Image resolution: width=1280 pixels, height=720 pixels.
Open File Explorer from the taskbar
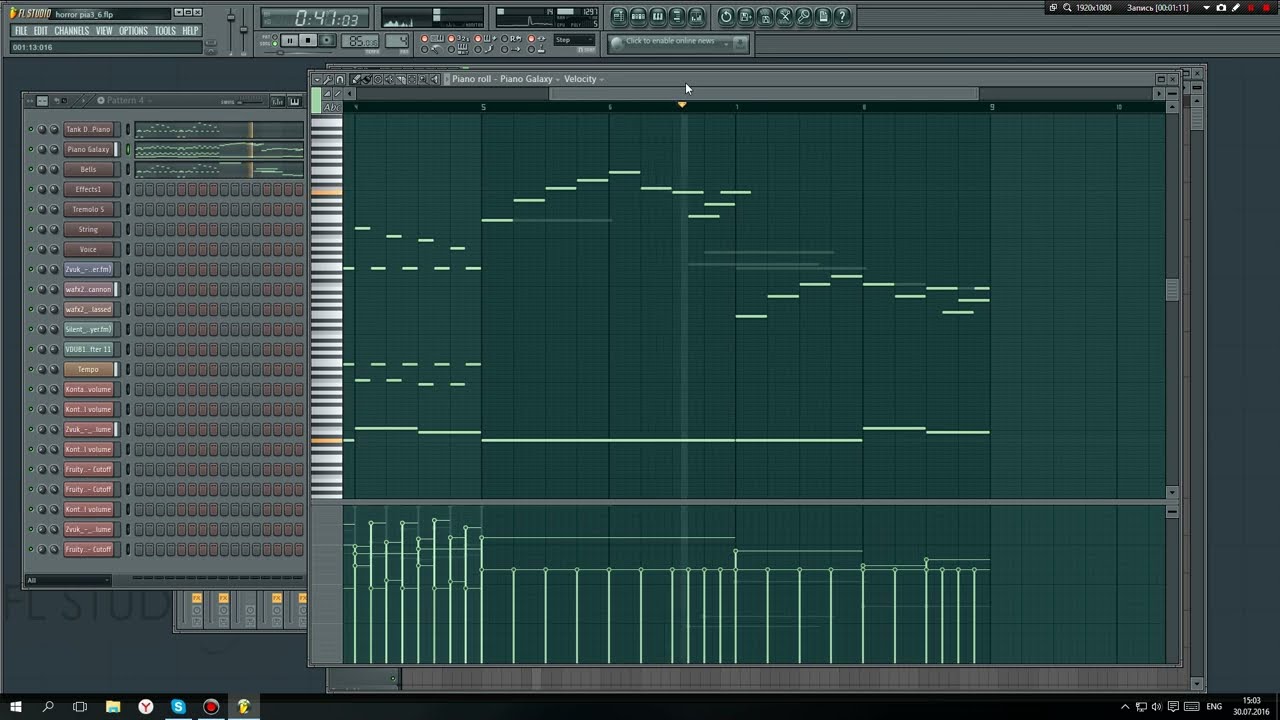113,707
